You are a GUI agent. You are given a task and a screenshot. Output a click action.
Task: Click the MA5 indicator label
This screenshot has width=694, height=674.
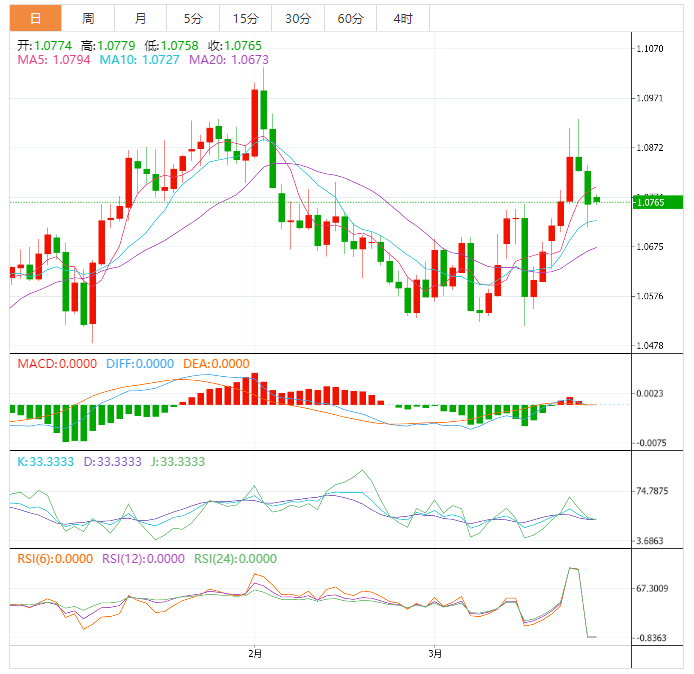point(54,60)
